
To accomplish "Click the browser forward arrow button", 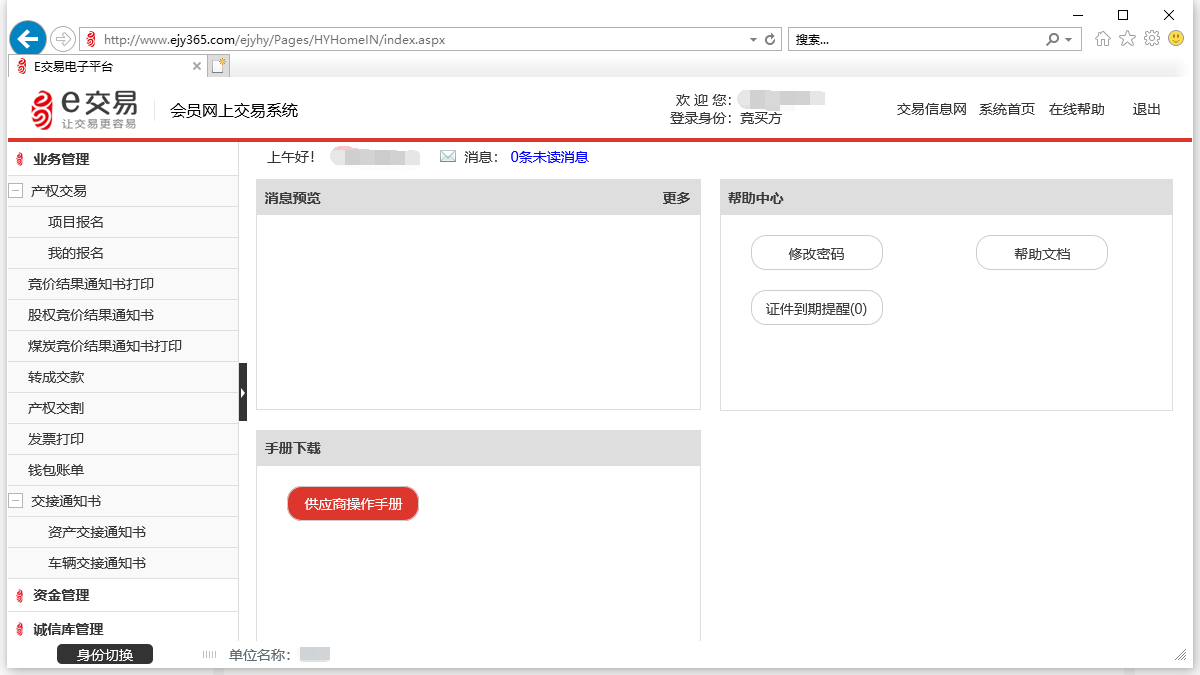I will click(x=62, y=39).
